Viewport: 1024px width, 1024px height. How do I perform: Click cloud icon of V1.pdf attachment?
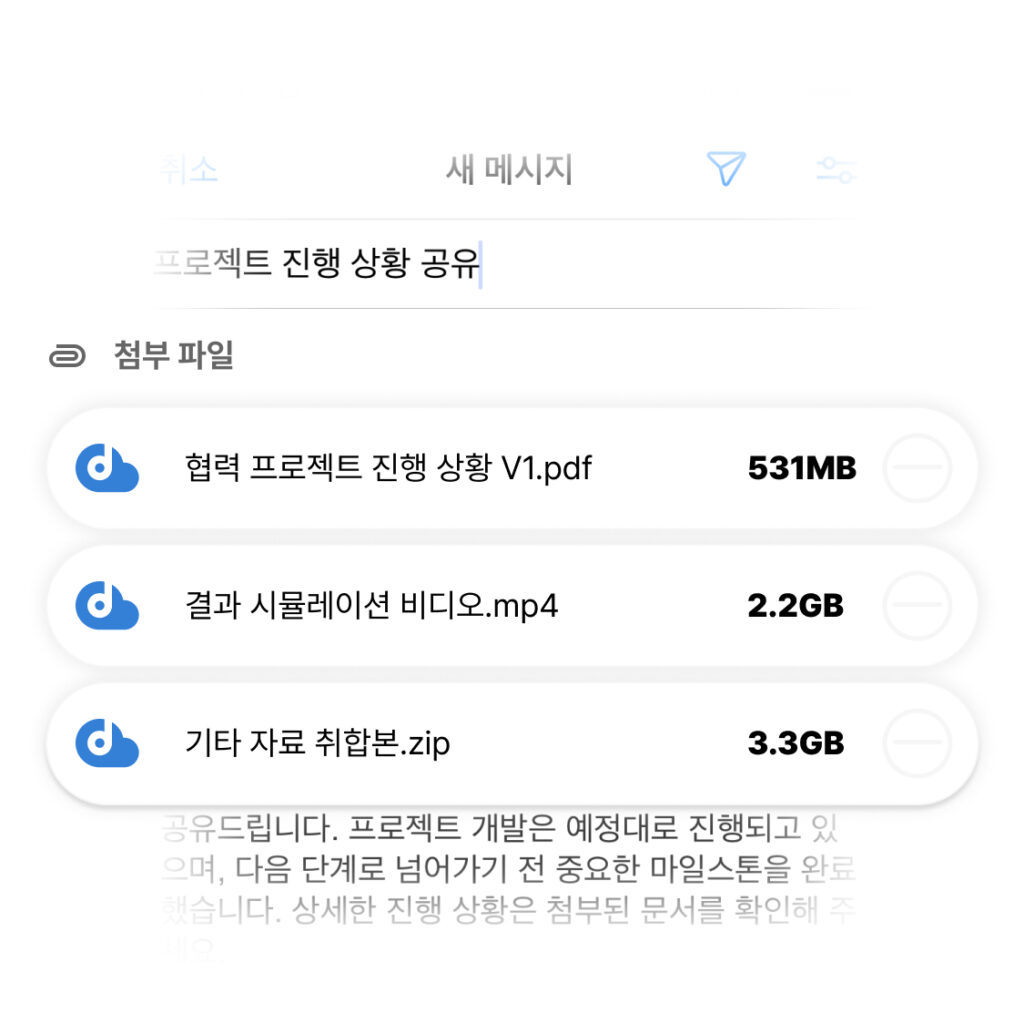click(x=106, y=468)
